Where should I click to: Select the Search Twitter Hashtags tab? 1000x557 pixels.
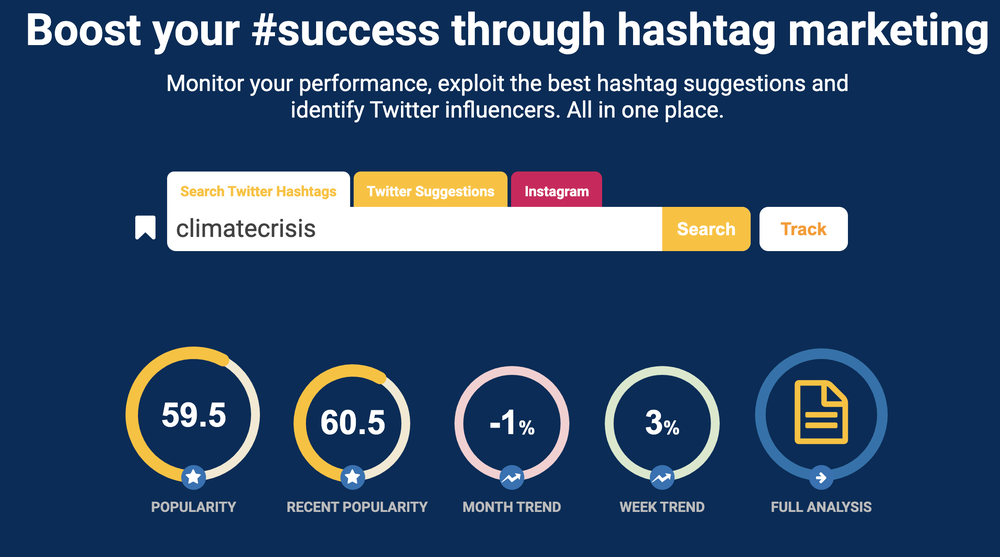[258, 191]
